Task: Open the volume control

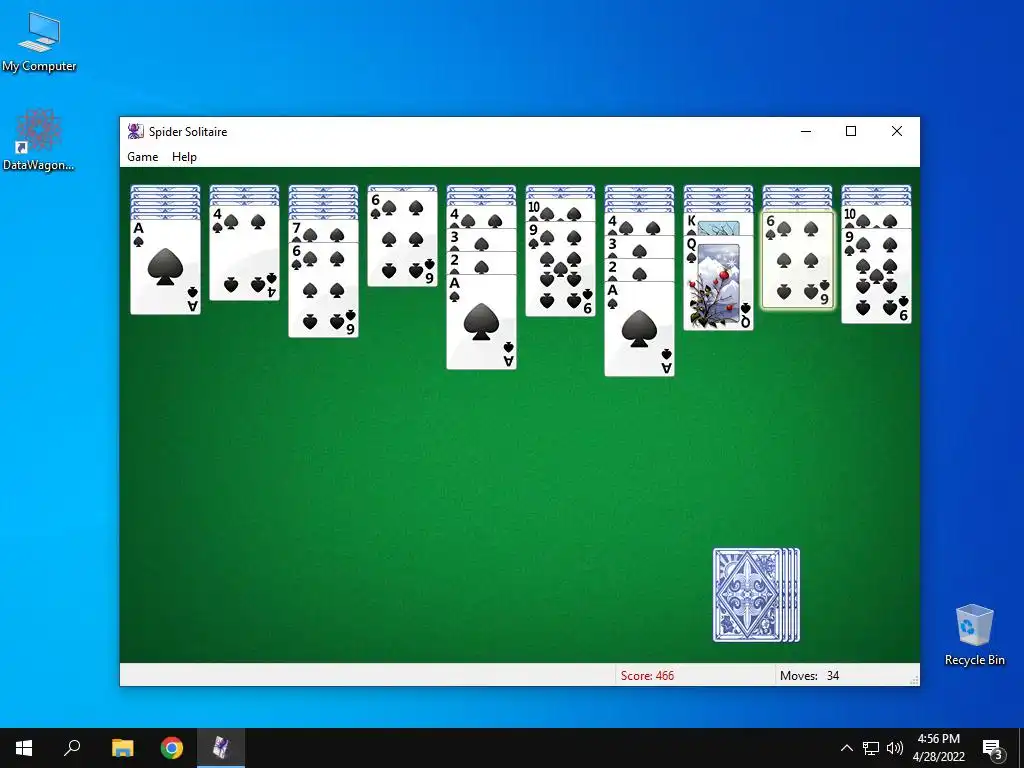Action: 895,748
